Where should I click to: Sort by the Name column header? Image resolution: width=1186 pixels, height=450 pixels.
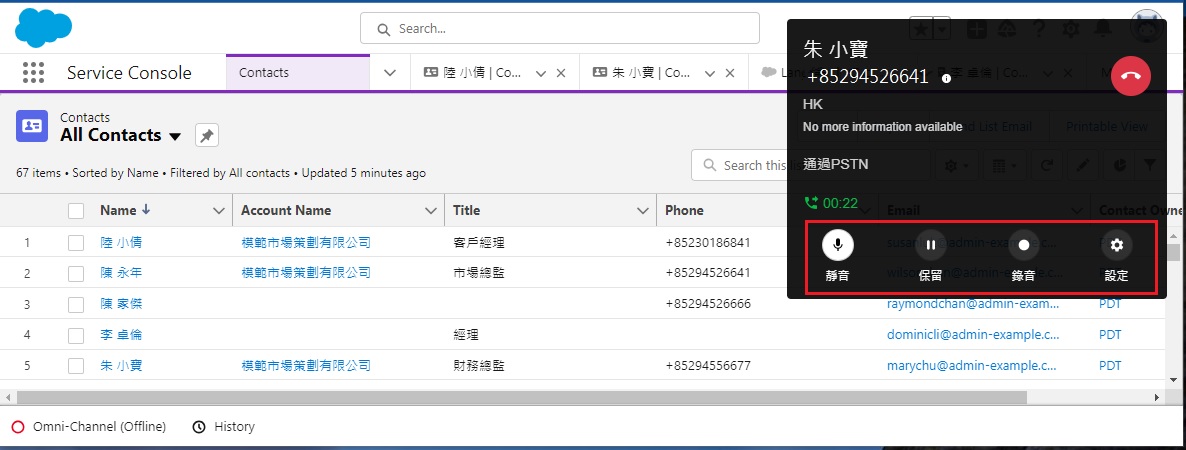pos(126,210)
